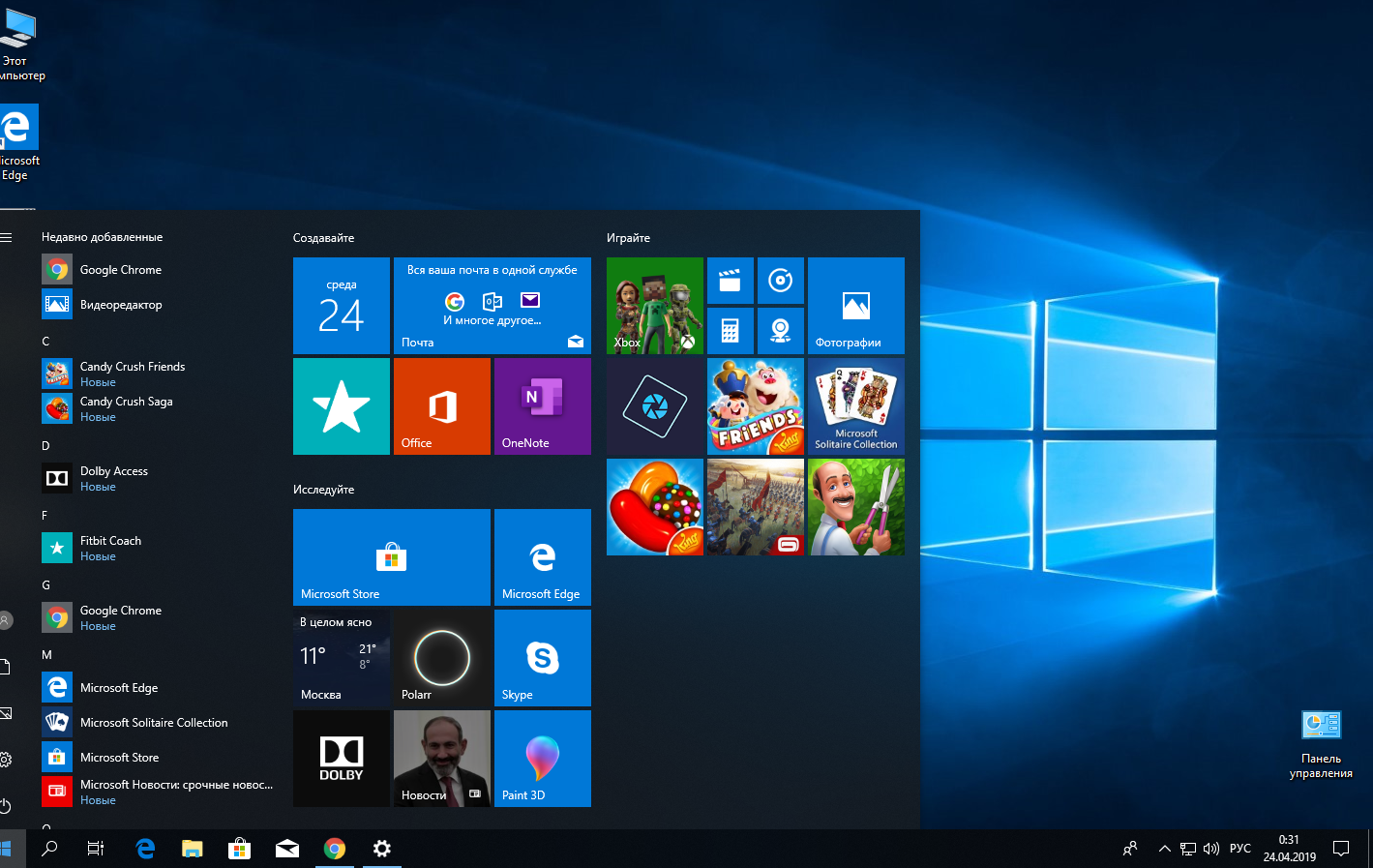Viewport: 1373px width, 868px height.
Task: Open the battle strategy game tile
Action: coord(756,507)
